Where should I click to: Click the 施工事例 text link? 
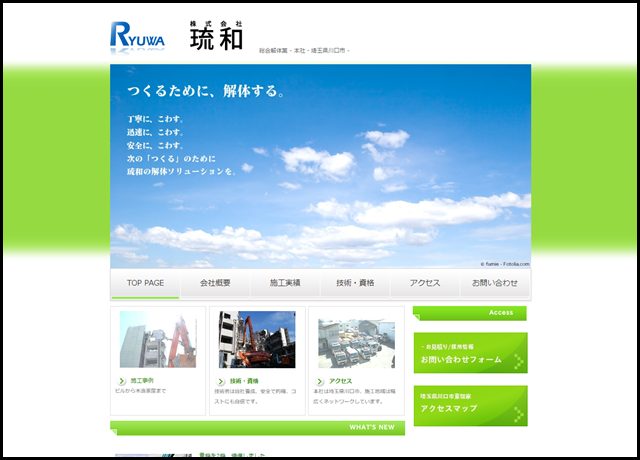coord(141,381)
